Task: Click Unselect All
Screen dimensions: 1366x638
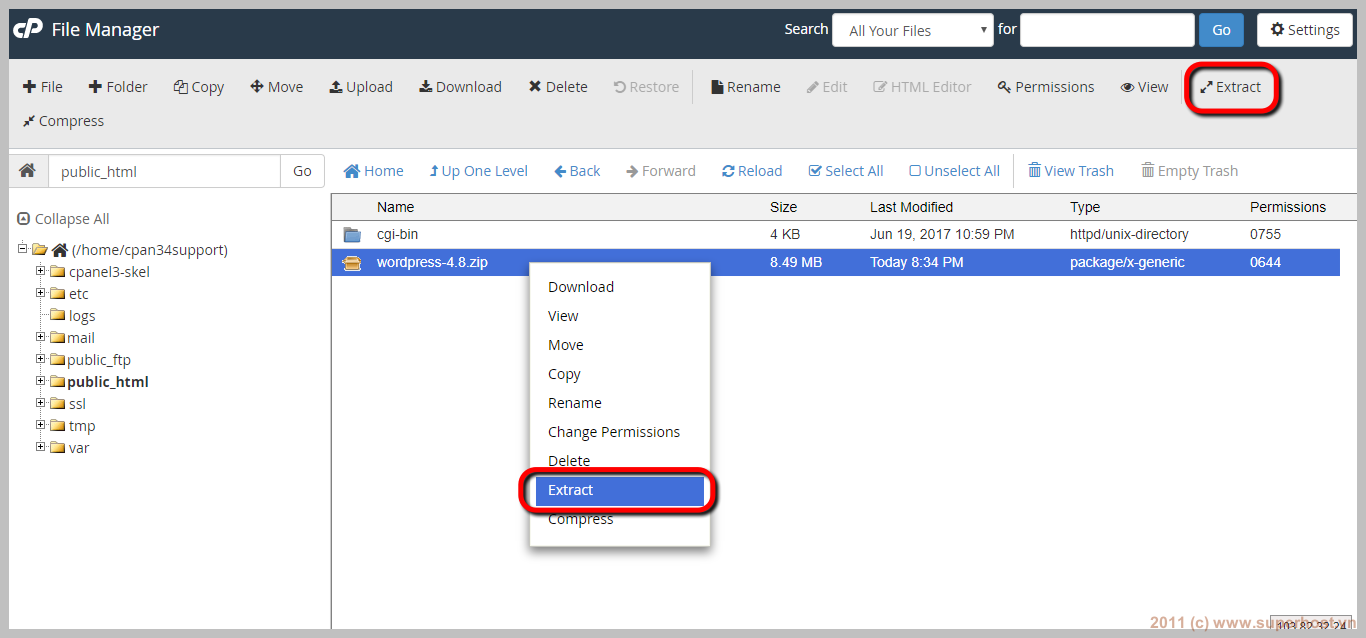Action: pos(954,171)
